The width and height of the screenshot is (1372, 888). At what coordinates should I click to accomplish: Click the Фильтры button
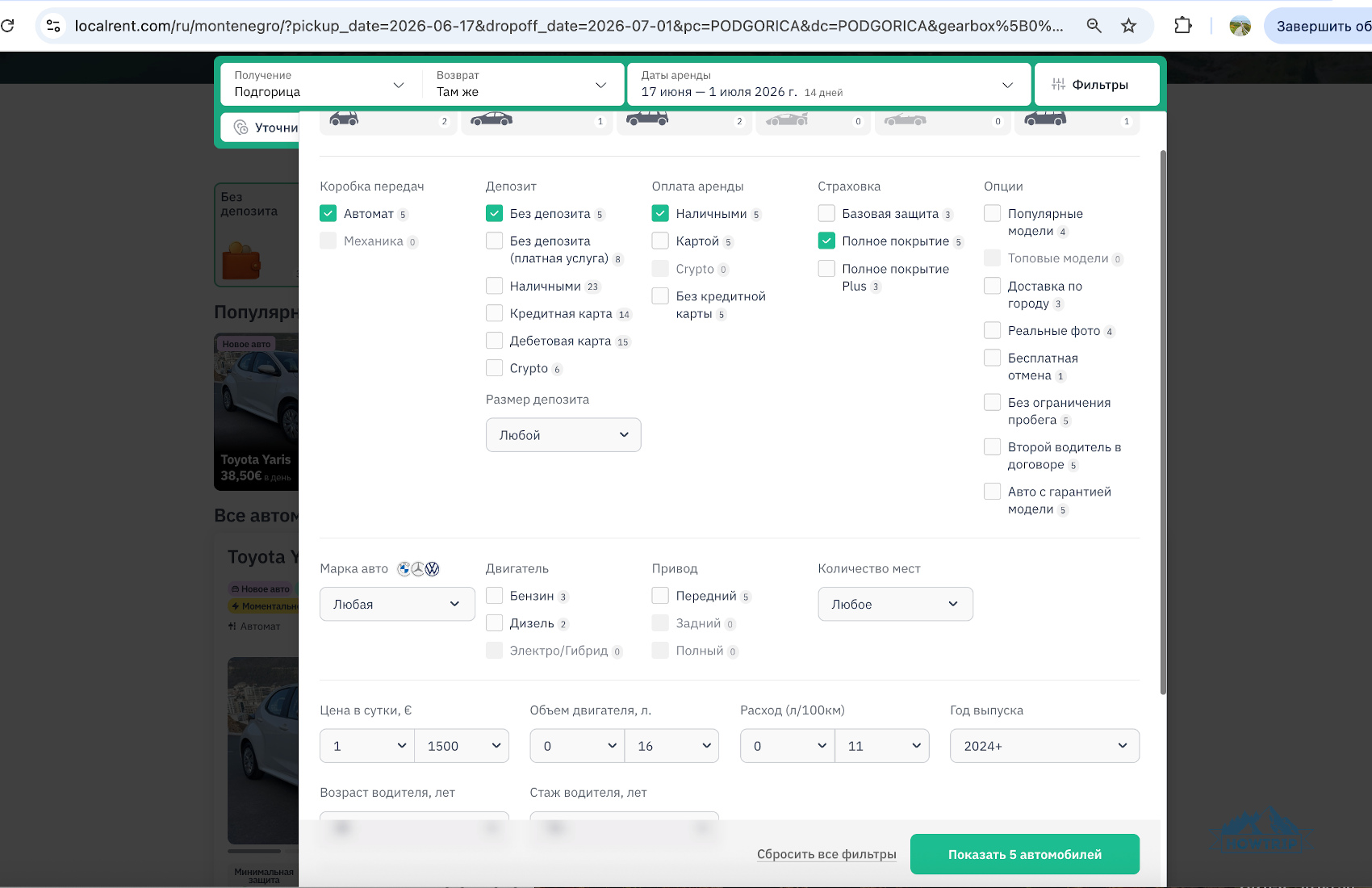(1097, 84)
